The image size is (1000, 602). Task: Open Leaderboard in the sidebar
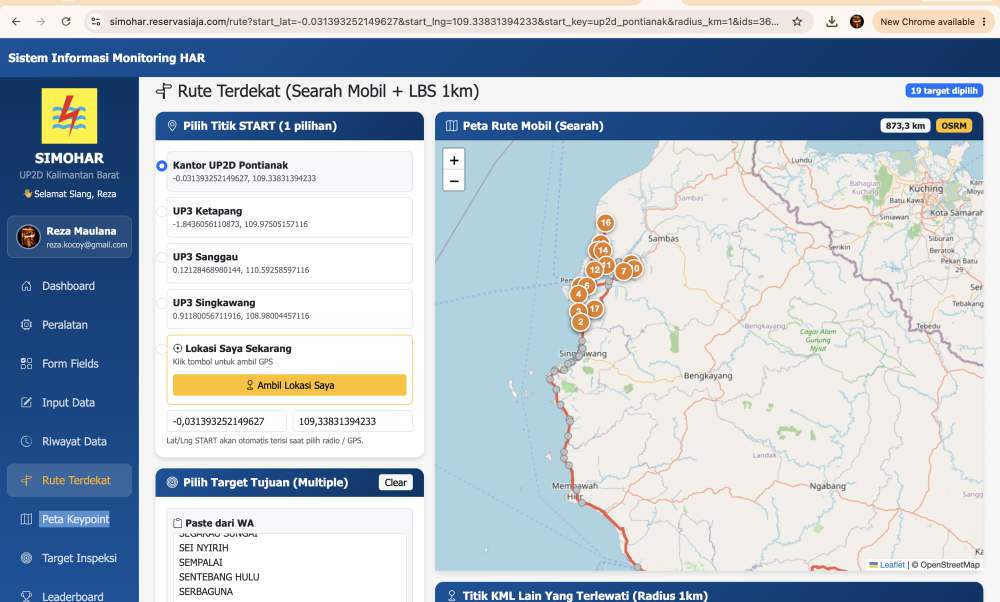click(x=70, y=597)
